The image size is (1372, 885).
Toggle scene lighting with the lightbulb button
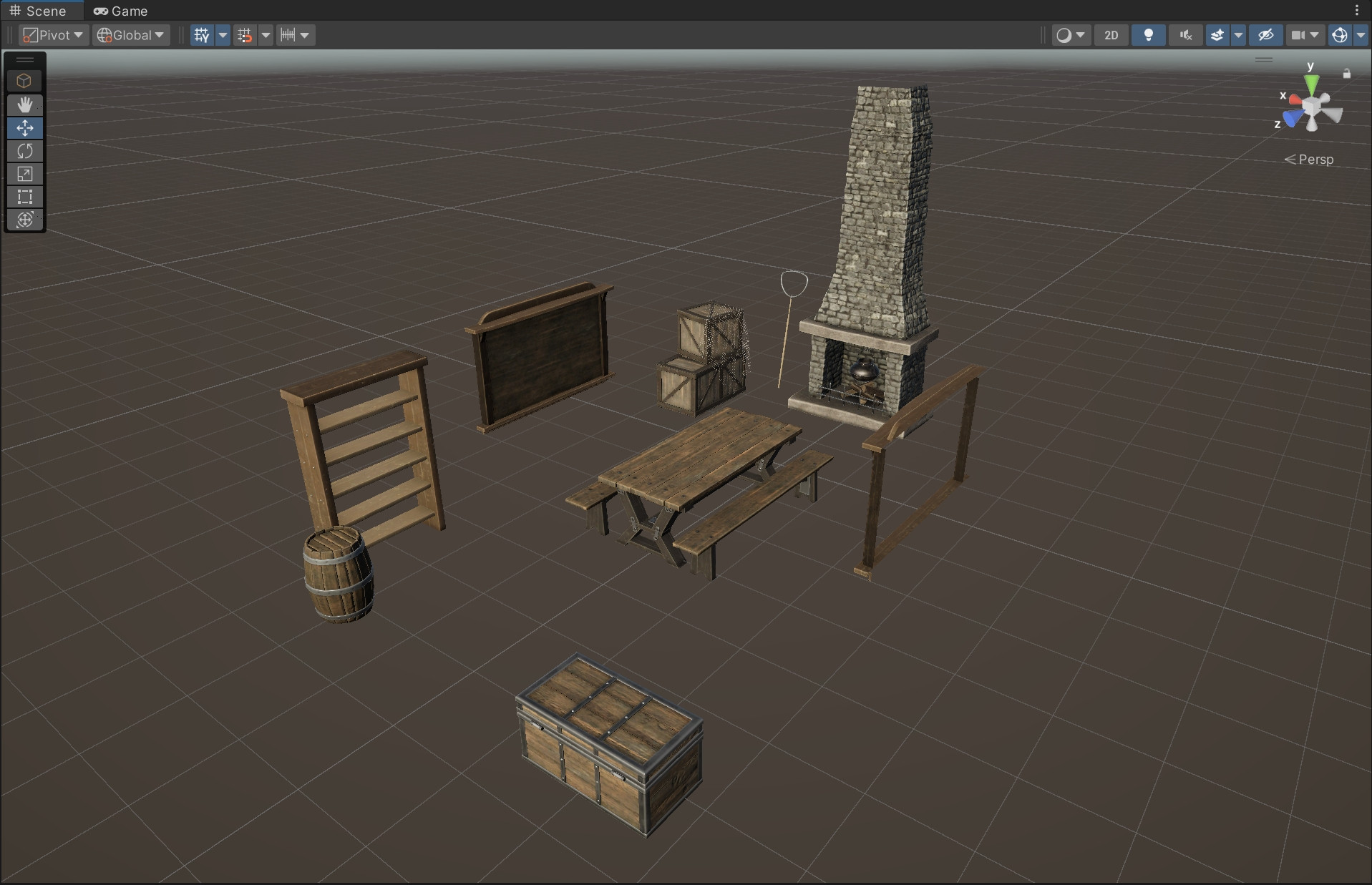(x=1148, y=35)
